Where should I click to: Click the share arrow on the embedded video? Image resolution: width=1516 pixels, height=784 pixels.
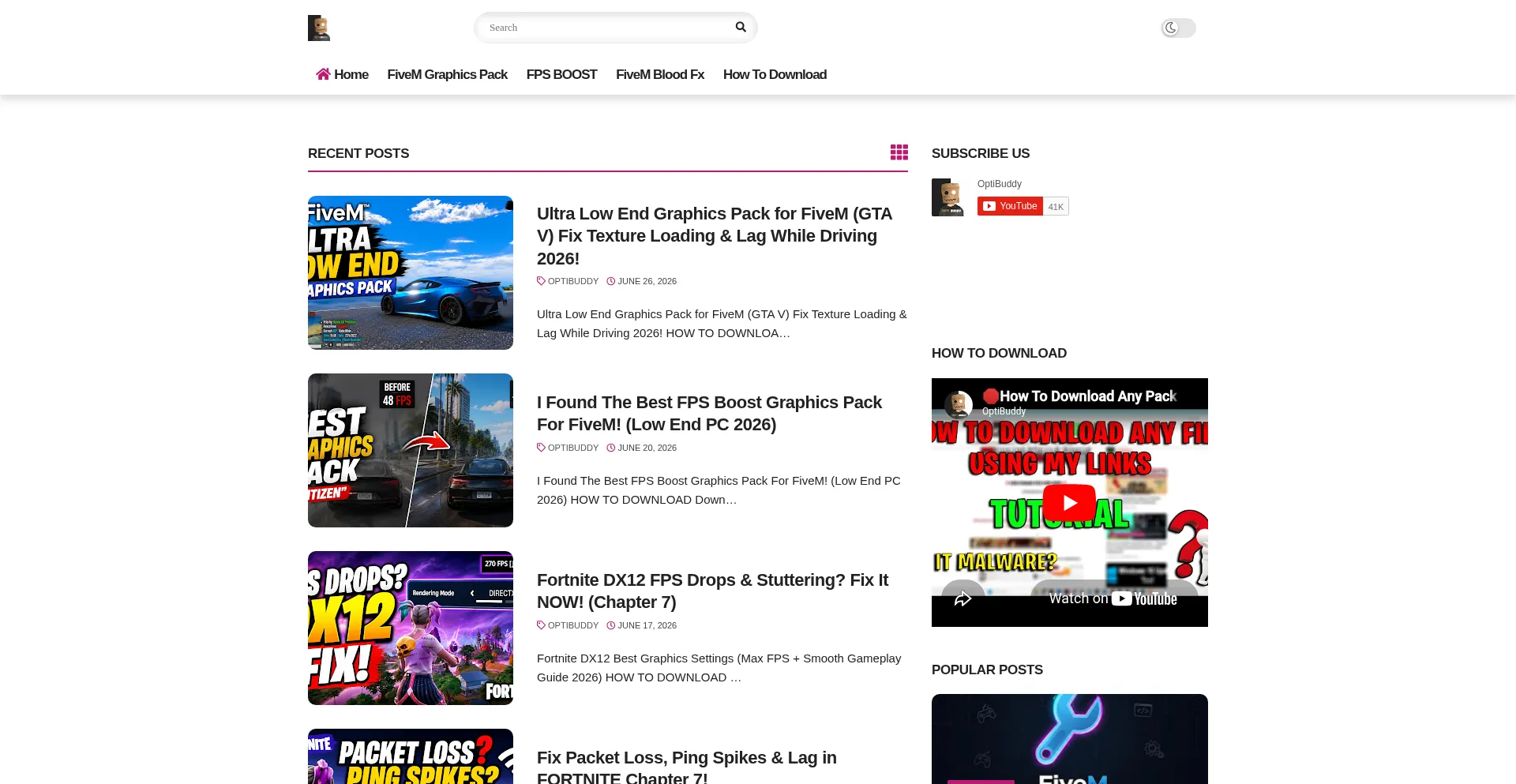pos(963,599)
